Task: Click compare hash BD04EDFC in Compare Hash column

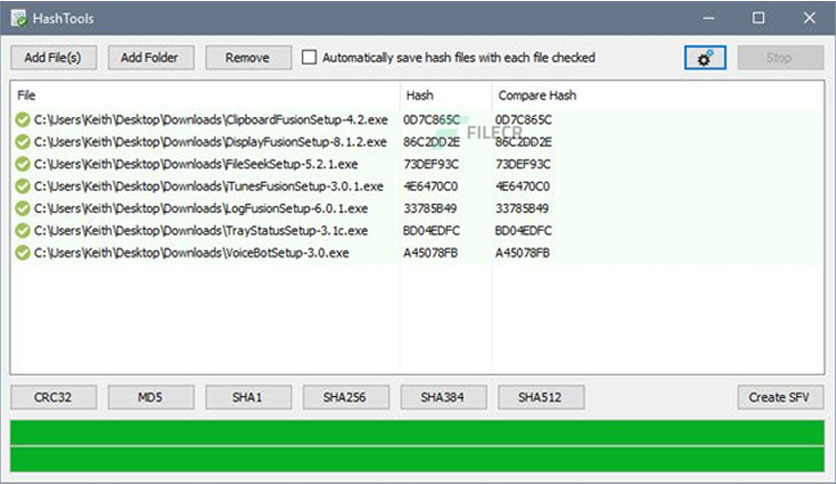Action: coord(524,231)
